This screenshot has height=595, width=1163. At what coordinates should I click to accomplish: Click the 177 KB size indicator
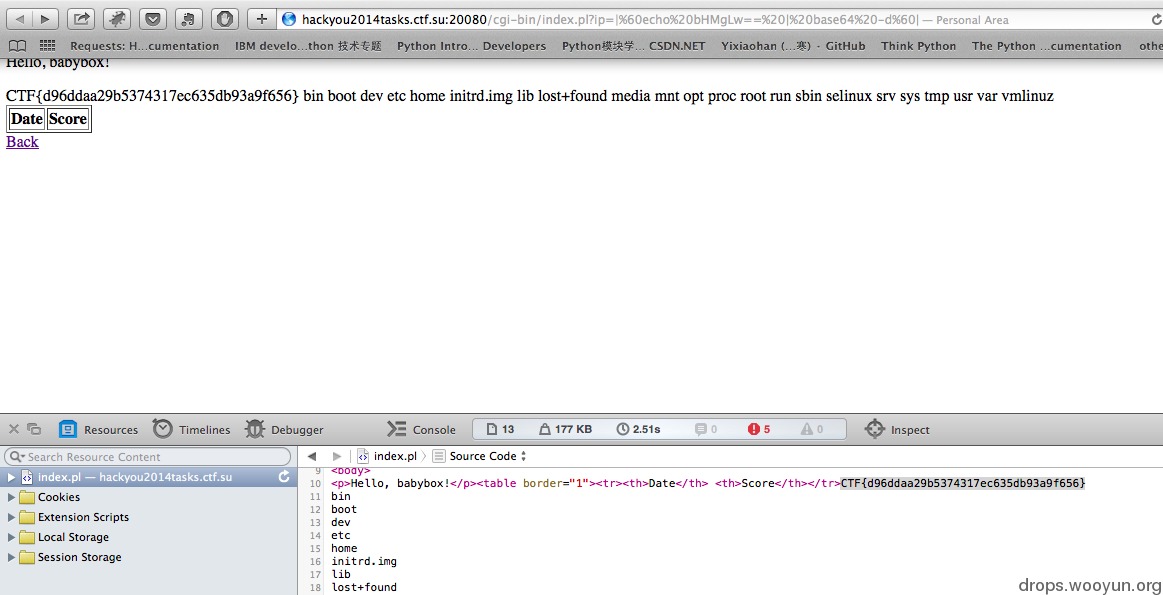point(565,429)
